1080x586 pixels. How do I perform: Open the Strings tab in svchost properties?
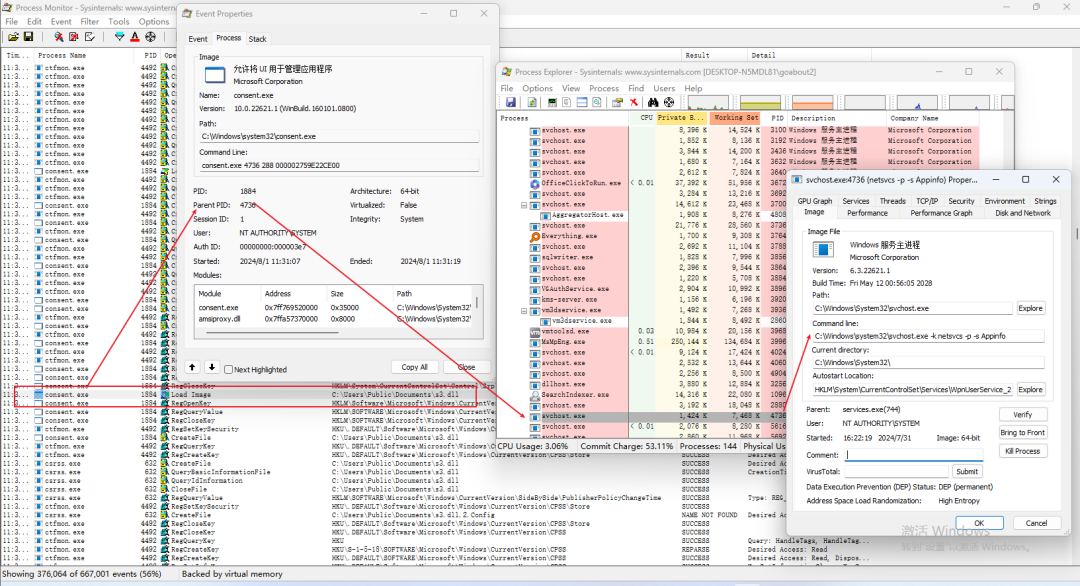(x=1045, y=201)
